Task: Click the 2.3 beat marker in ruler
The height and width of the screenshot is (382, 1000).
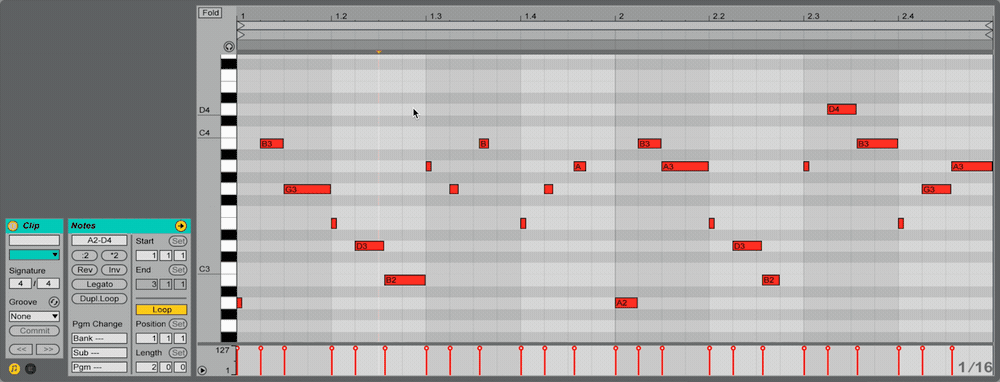Action: point(813,16)
